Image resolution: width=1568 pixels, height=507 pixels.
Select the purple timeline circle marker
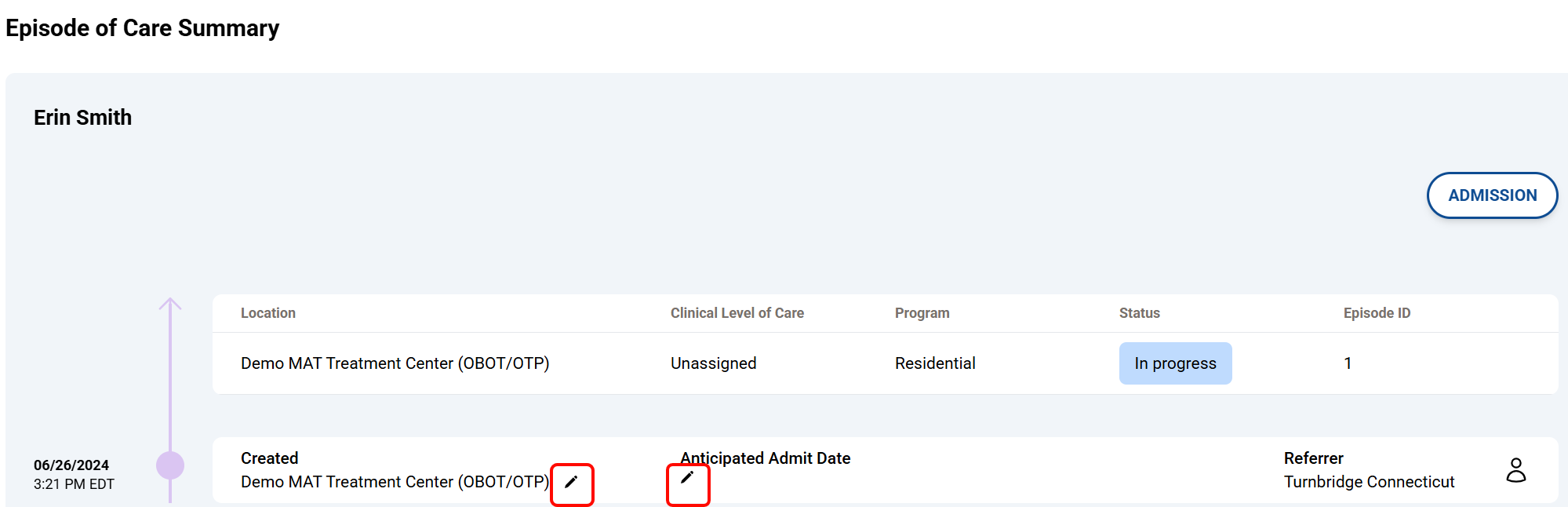tap(170, 465)
